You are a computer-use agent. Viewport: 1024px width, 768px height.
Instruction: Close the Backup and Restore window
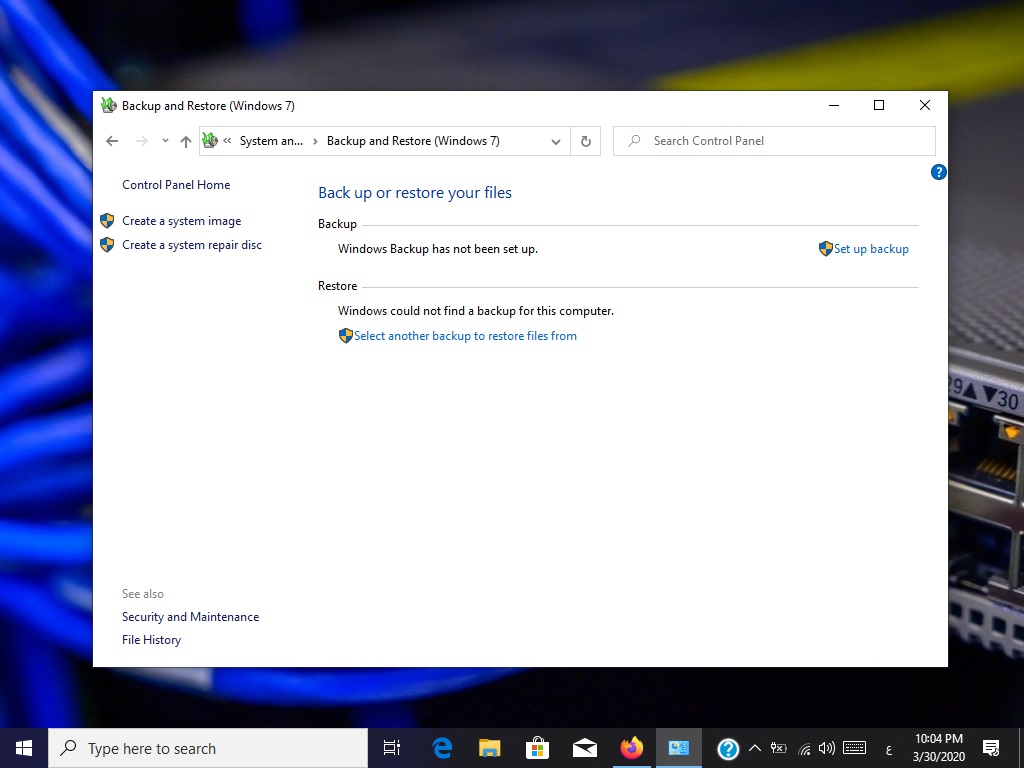[925, 105]
